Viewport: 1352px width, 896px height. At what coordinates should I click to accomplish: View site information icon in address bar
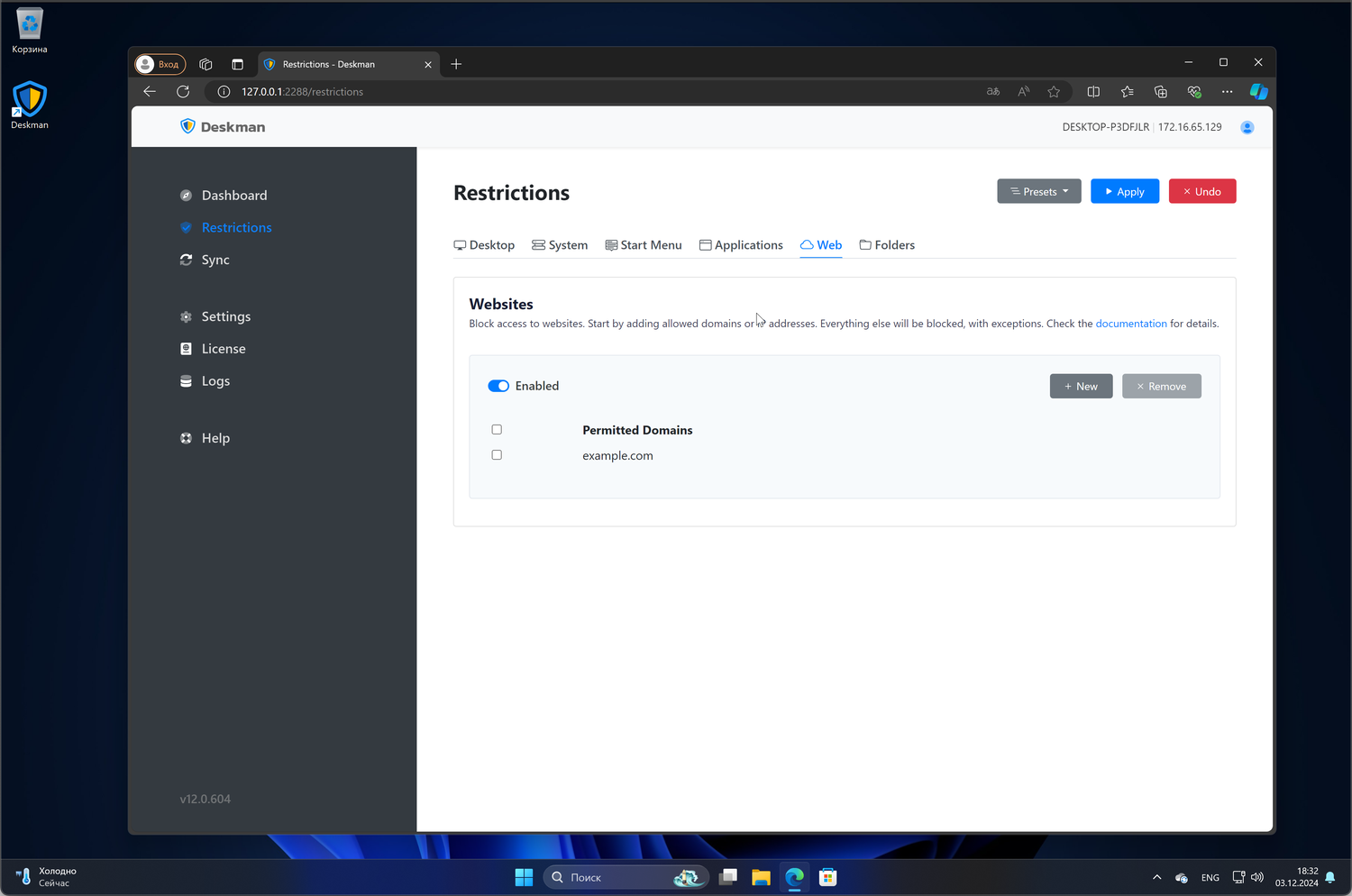click(x=224, y=92)
